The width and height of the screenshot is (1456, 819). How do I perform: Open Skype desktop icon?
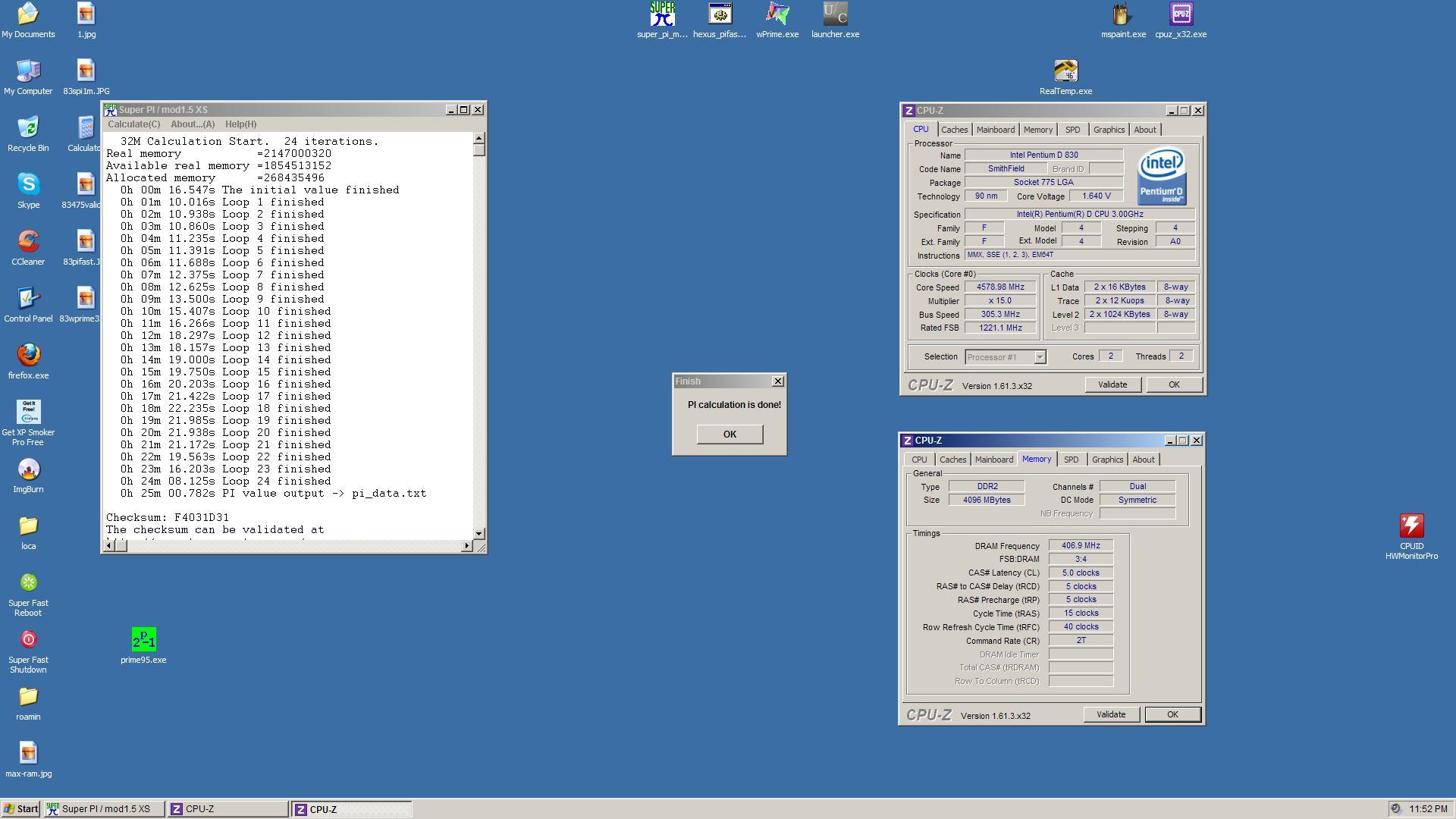28,190
